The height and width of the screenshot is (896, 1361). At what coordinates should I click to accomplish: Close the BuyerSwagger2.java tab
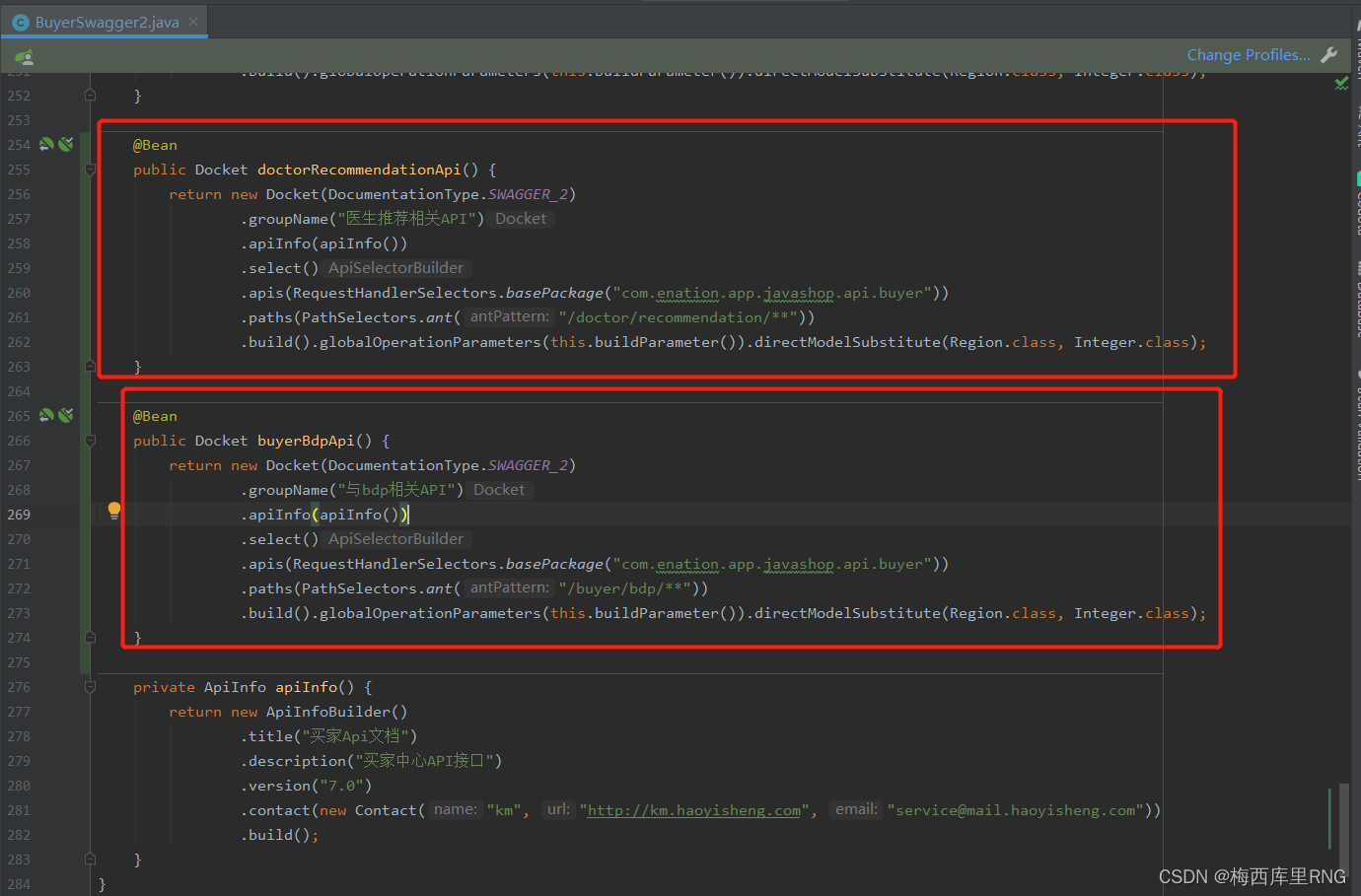tap(193, 22)
